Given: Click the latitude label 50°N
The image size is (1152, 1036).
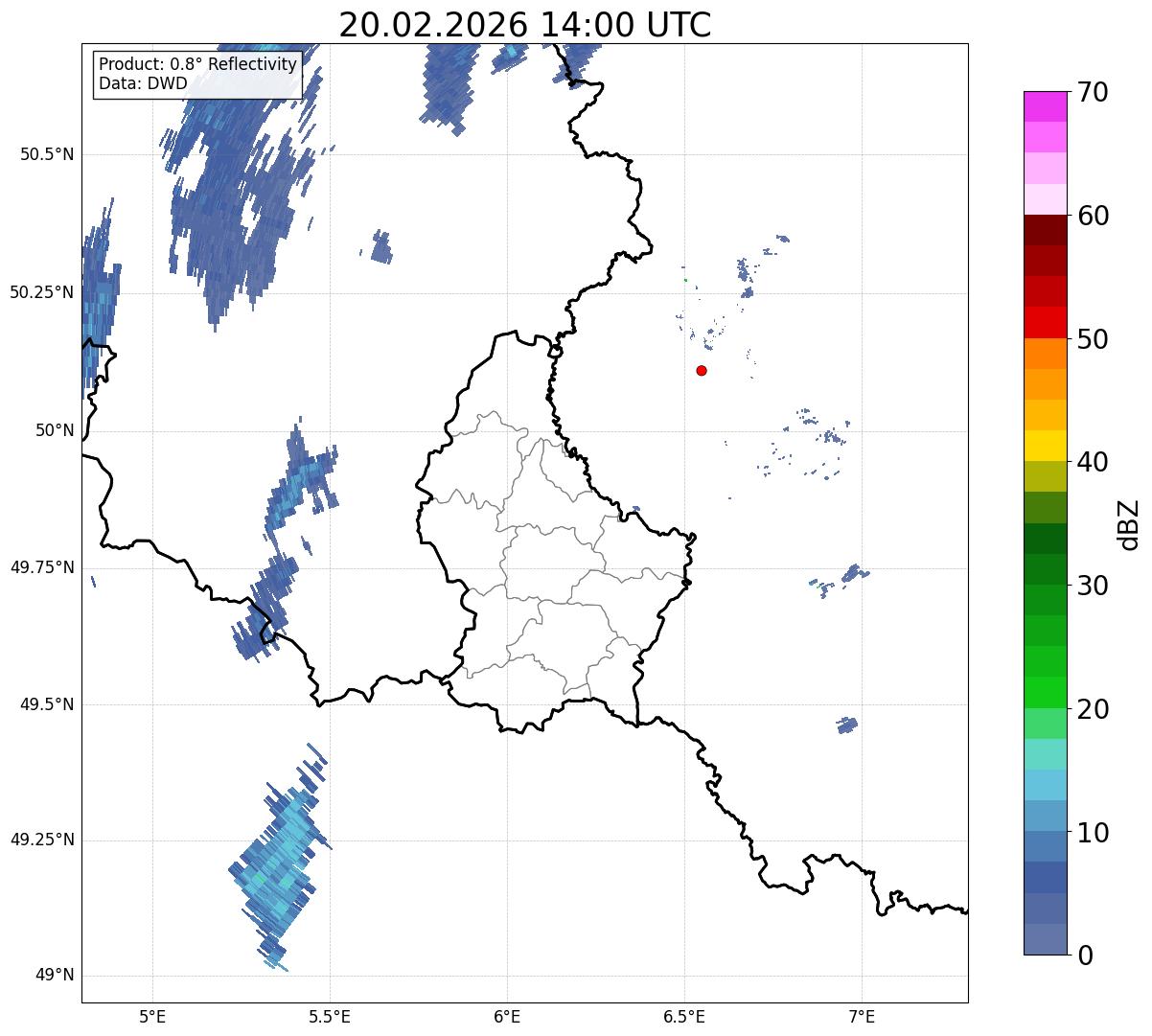Looking at the screenshot, I should [x=55, y=430].
